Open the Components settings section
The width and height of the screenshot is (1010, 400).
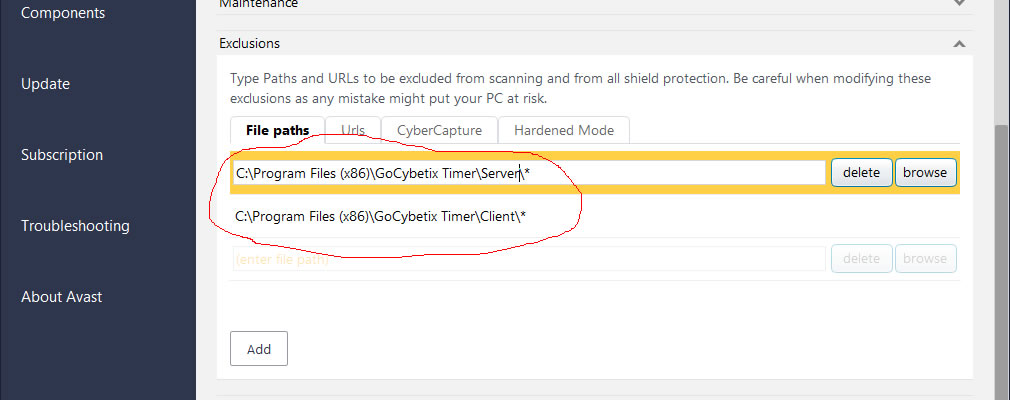tap(63, 13)
